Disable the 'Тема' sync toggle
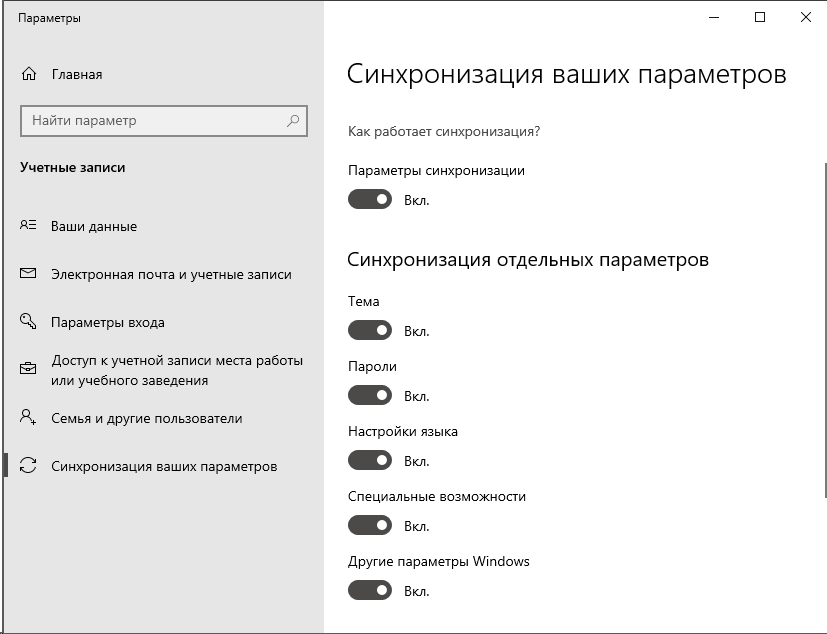The image size is (827, 634). coord(369,331)
